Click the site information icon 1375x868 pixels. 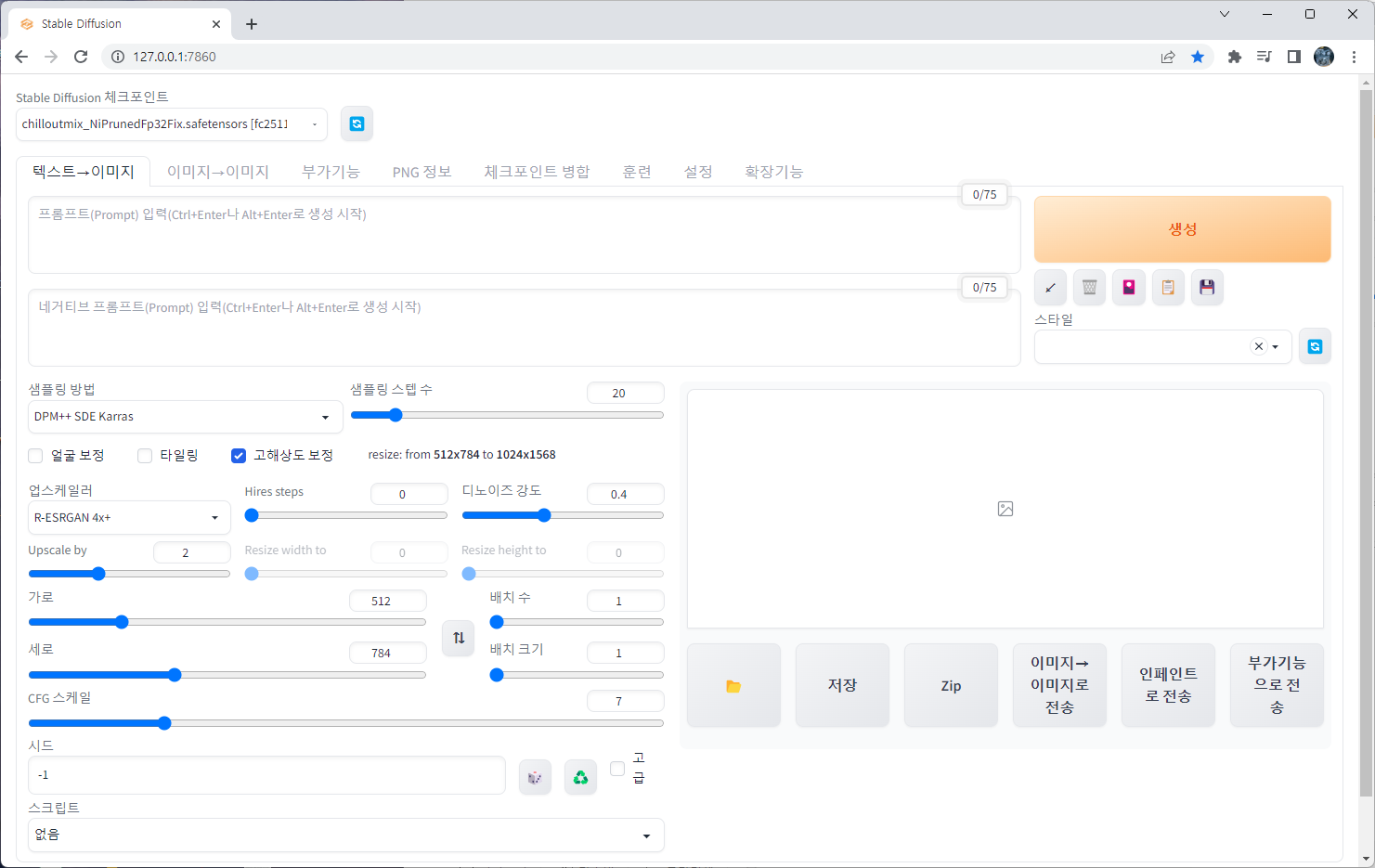click(118, 57)
